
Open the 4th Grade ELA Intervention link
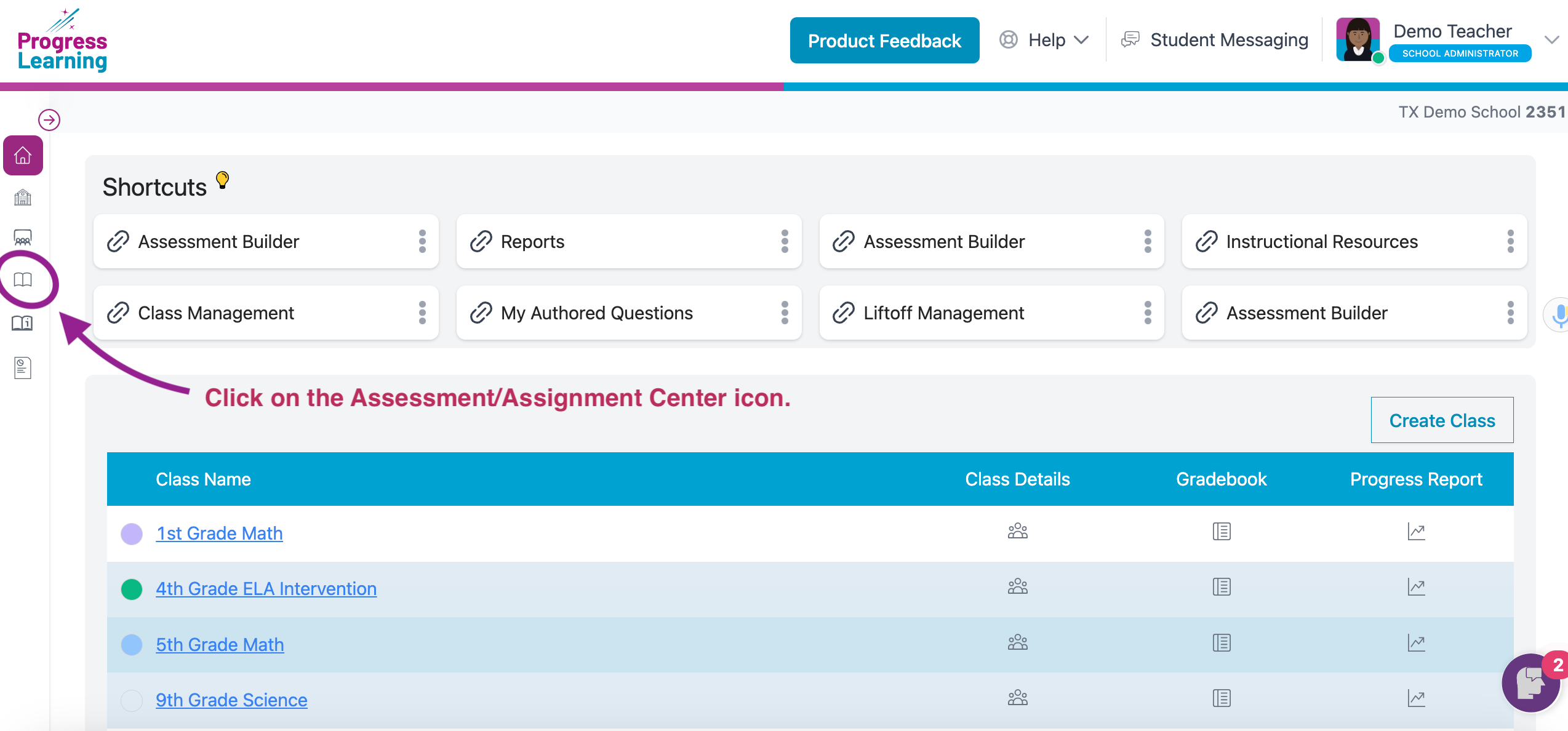tap(266, 588)
